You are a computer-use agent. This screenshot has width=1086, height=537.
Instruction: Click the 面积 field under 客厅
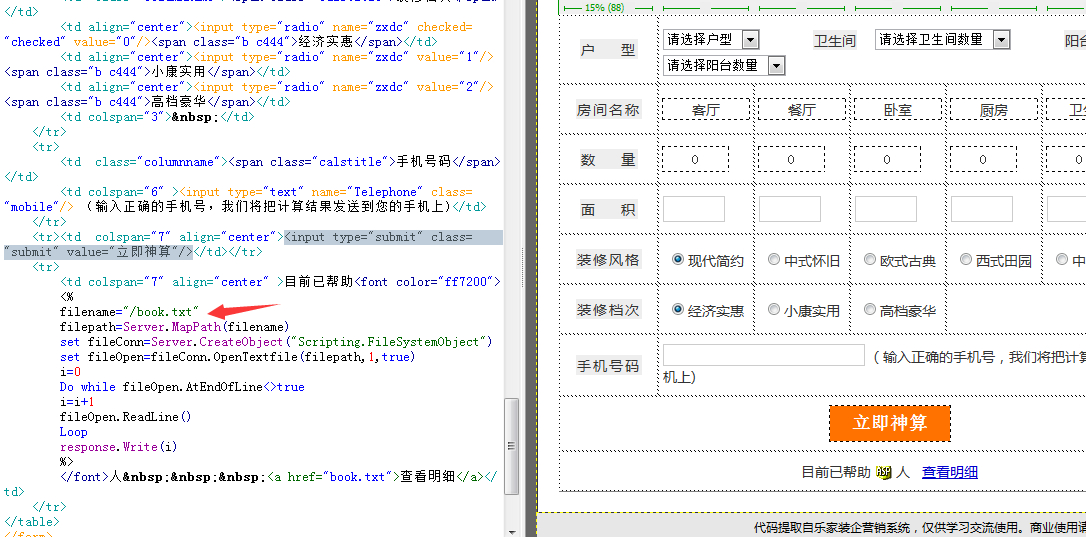[x=694, y=209]
